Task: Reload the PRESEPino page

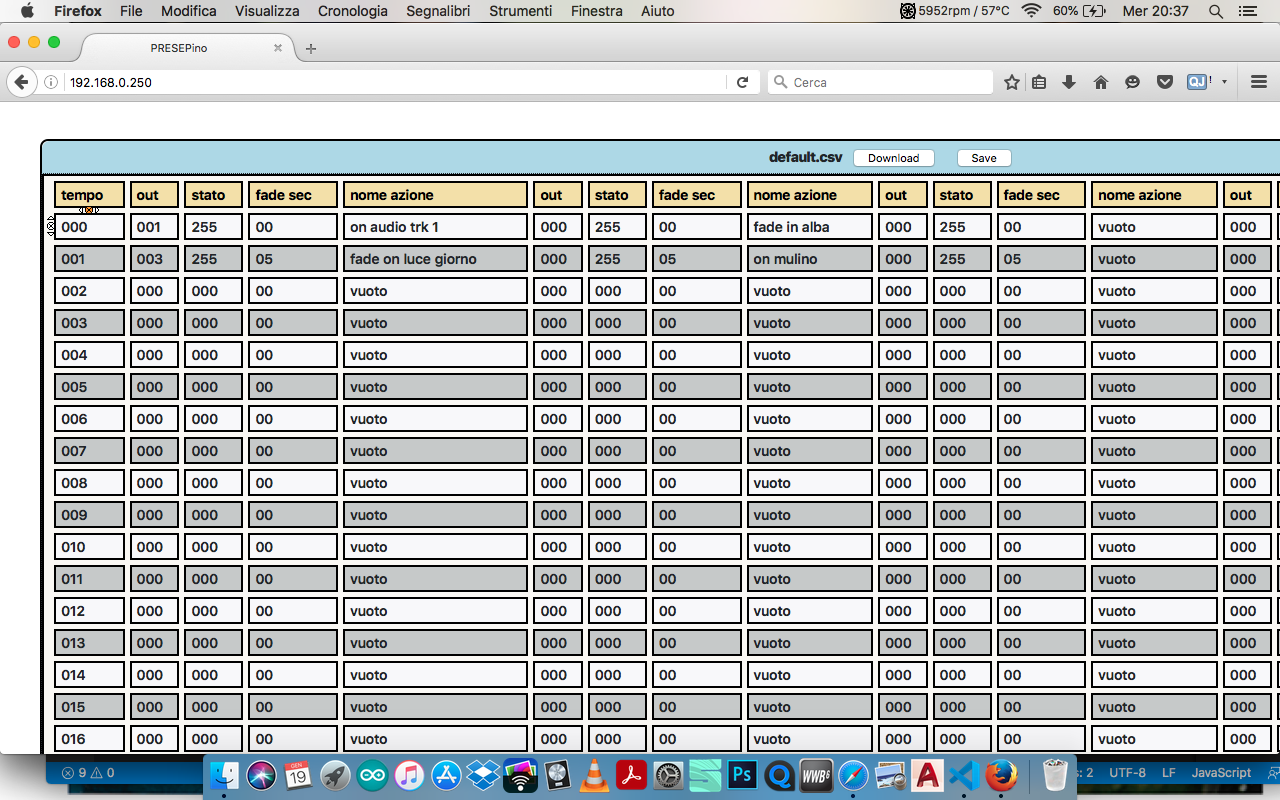Action: (742, 82)
